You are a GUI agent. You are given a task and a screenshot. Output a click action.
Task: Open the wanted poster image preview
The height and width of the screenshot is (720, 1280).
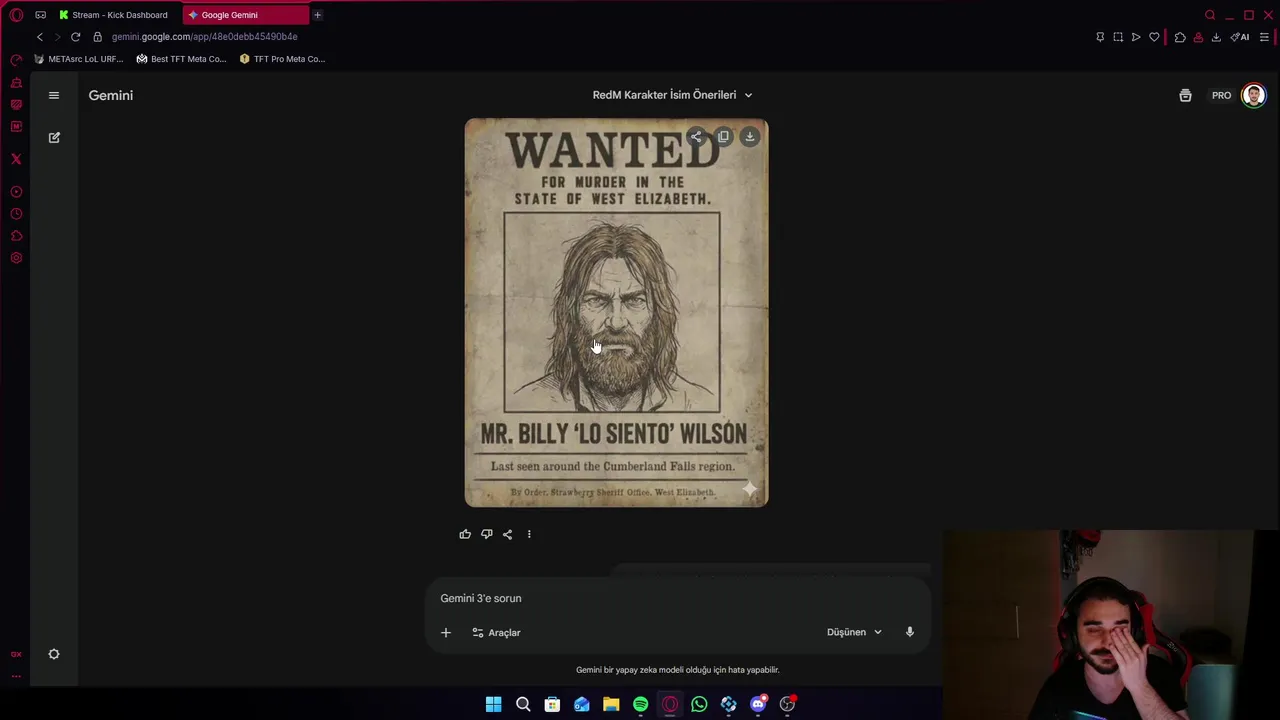coord(616,313)
